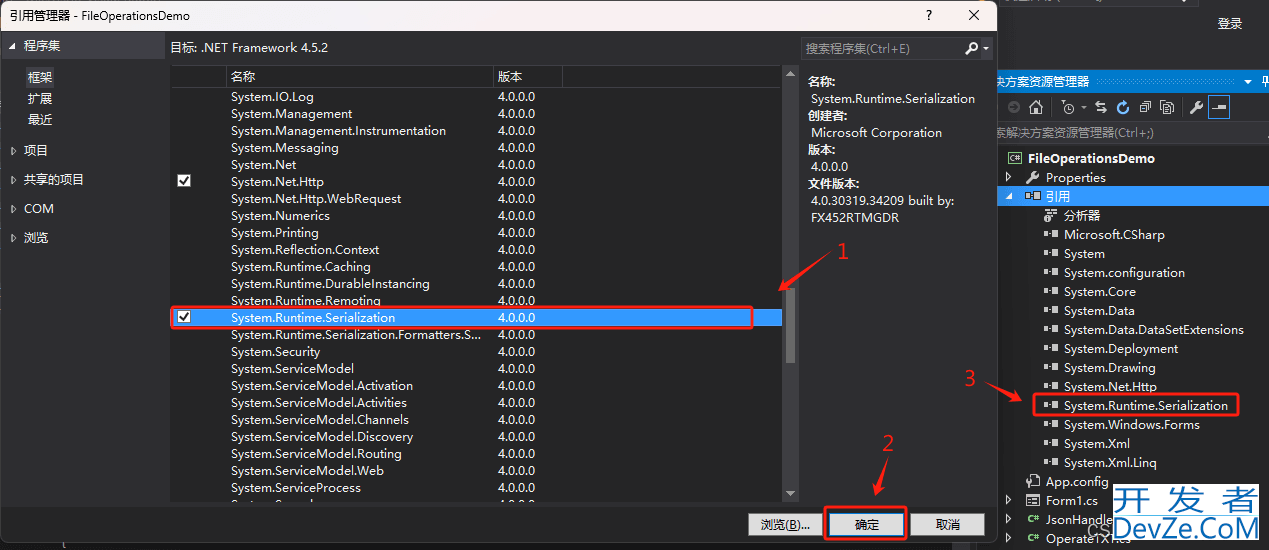Click the reference icon beside Microsoft.CSharp
This screenshot has height=550, width=1269.
point(1051,234)
